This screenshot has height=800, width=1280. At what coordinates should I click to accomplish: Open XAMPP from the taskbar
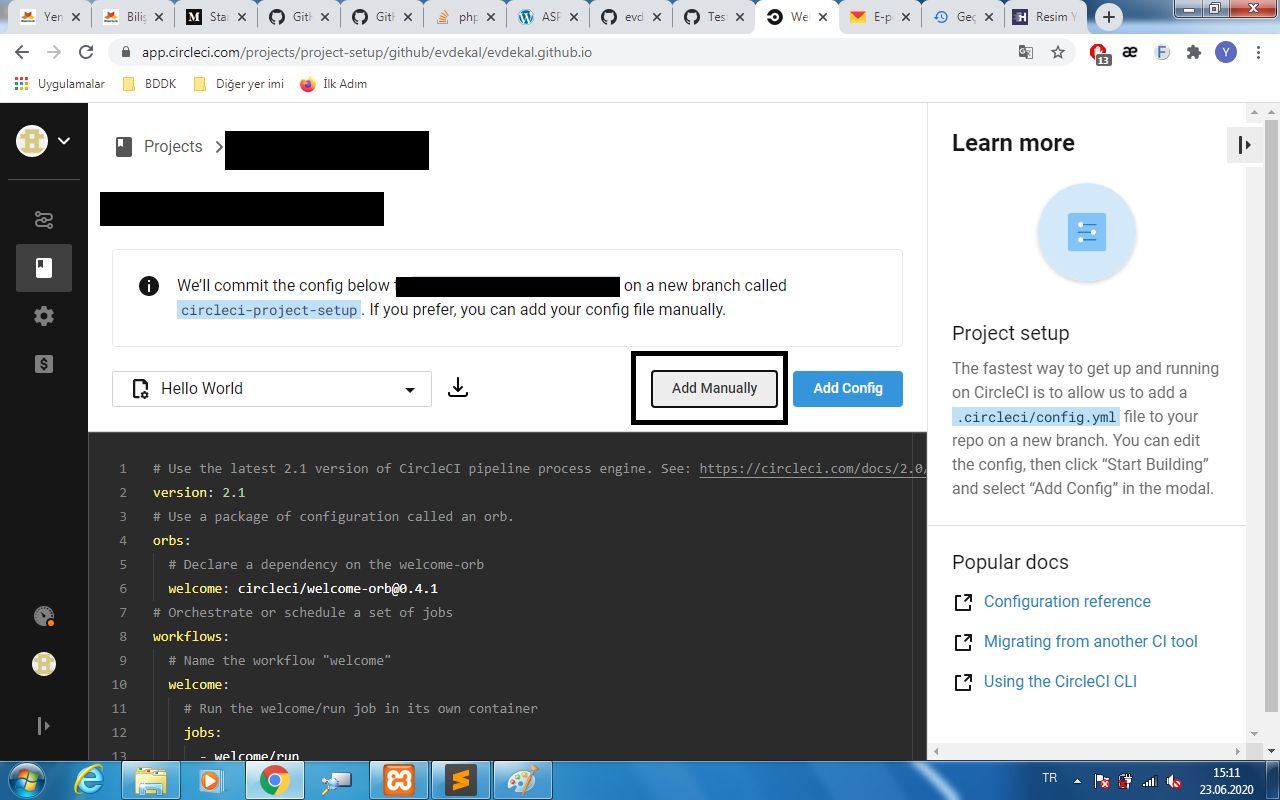(x=399, y=780)
